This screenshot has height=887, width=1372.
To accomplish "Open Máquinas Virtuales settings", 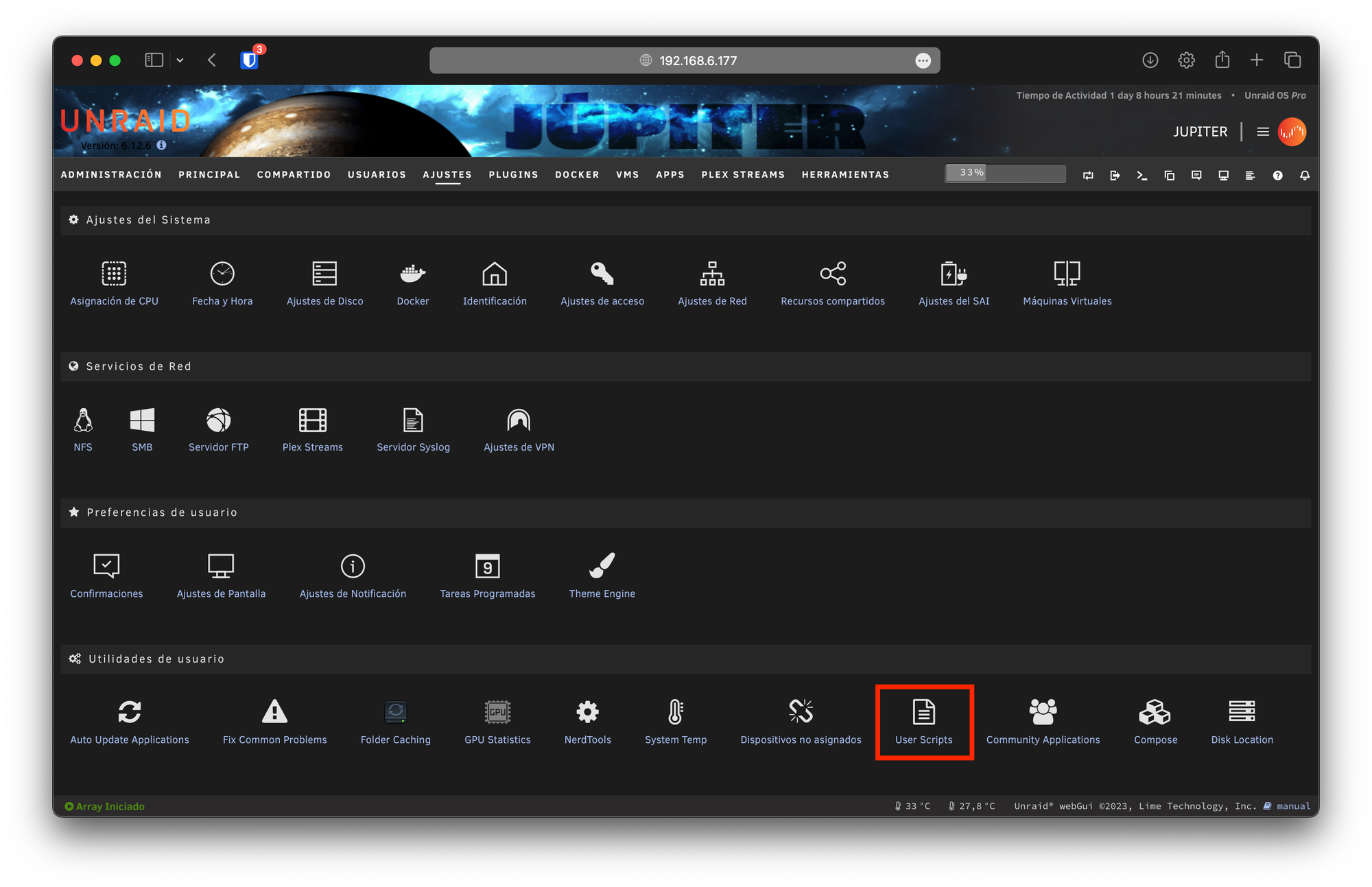I will tap(1067, 284).
